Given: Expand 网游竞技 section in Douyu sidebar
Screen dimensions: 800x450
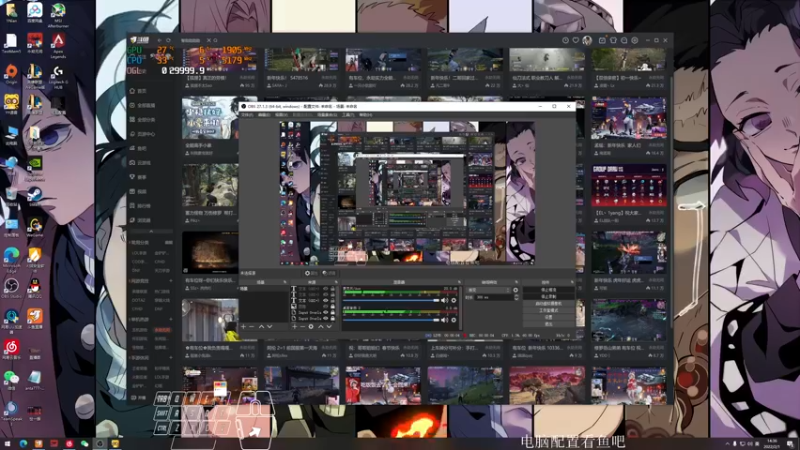Looking at the screenshot, I should click(x=171, y=281).
